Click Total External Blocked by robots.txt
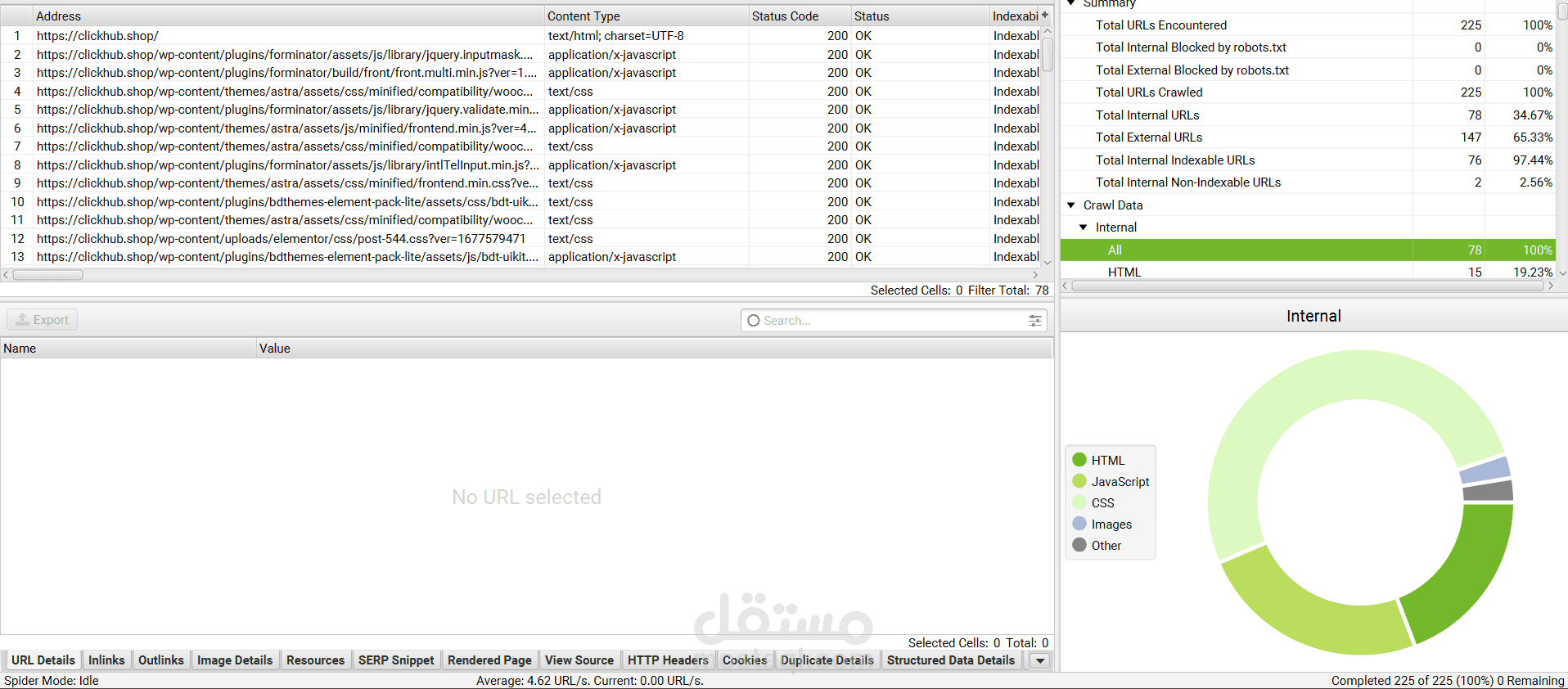This screenshot has height=689, width=1568. point(1308,70)
